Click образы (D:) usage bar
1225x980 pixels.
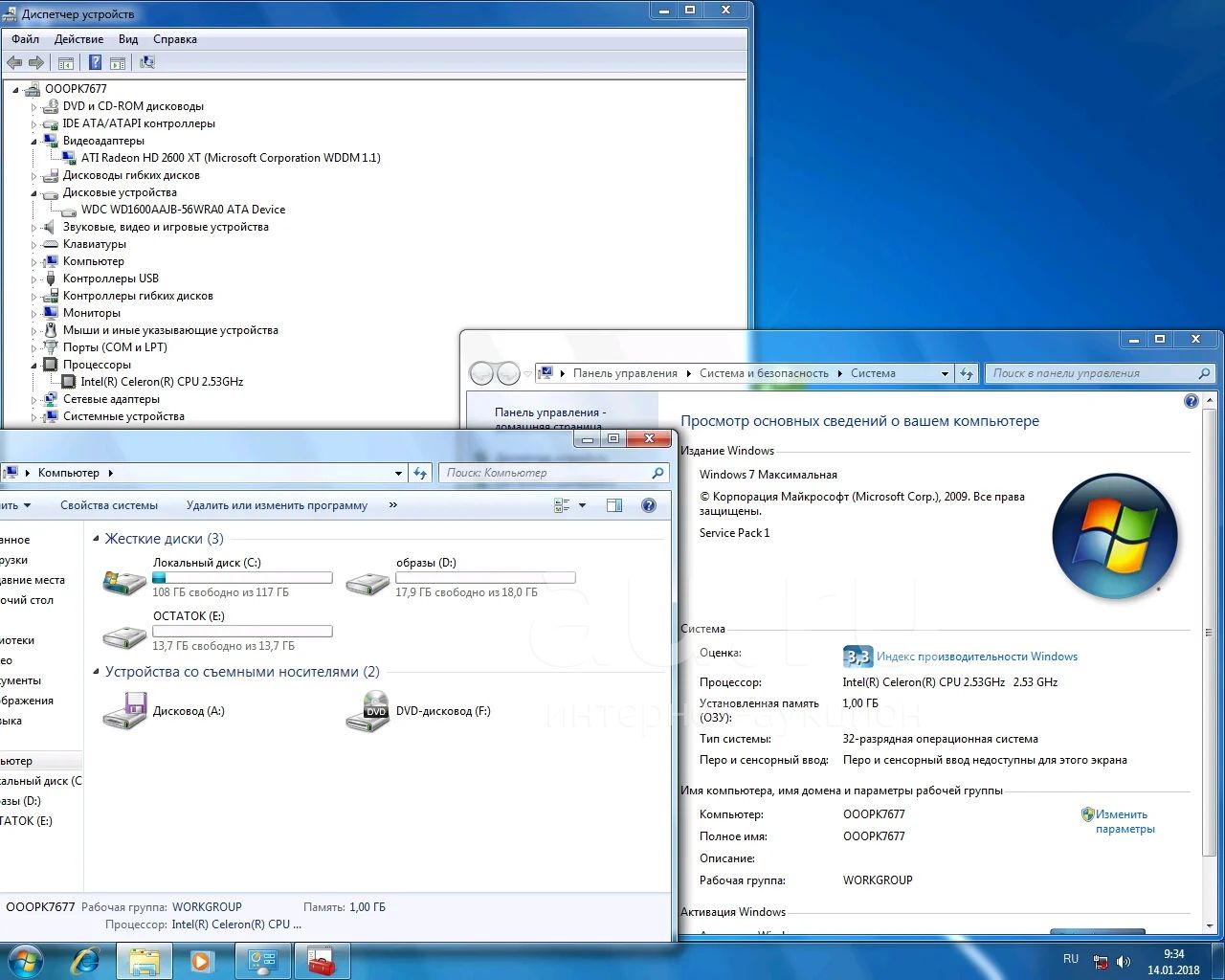click(485, 578)
